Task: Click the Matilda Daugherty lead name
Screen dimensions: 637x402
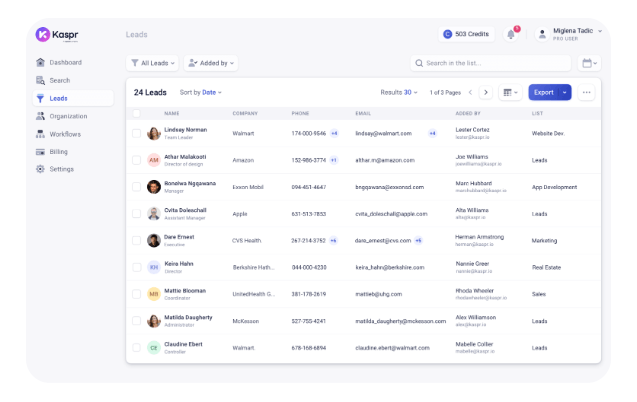Action: tap(188, 317)
